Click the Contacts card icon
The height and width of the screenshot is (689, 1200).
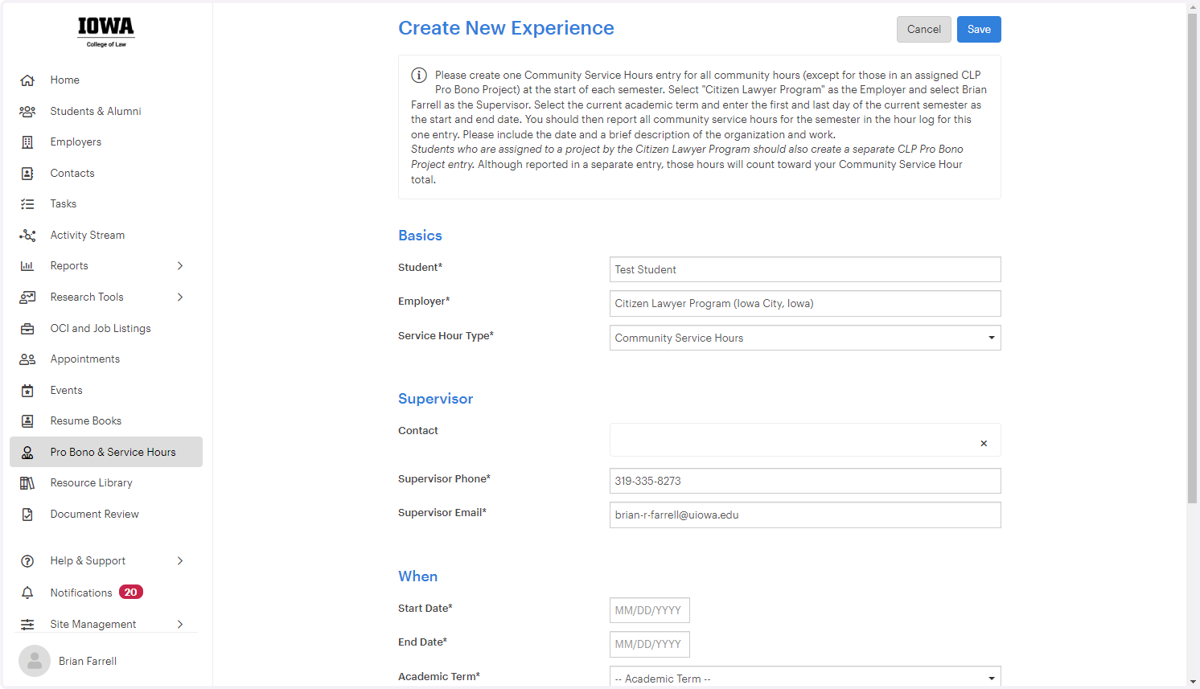tap(28, 173)
